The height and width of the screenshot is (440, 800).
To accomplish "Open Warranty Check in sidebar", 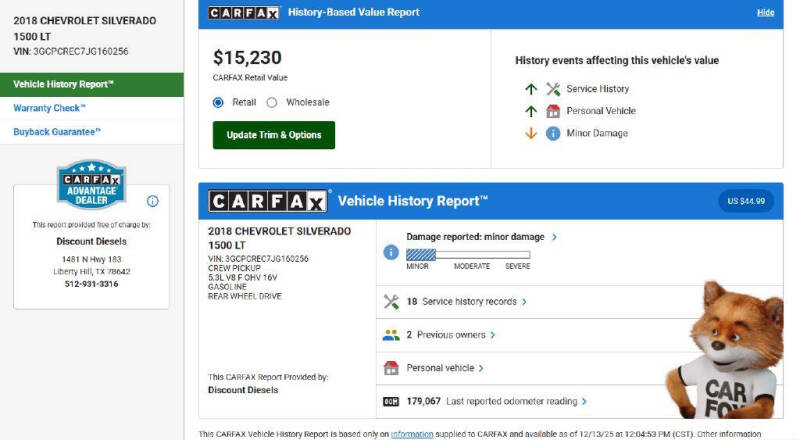I will [50, 108].
